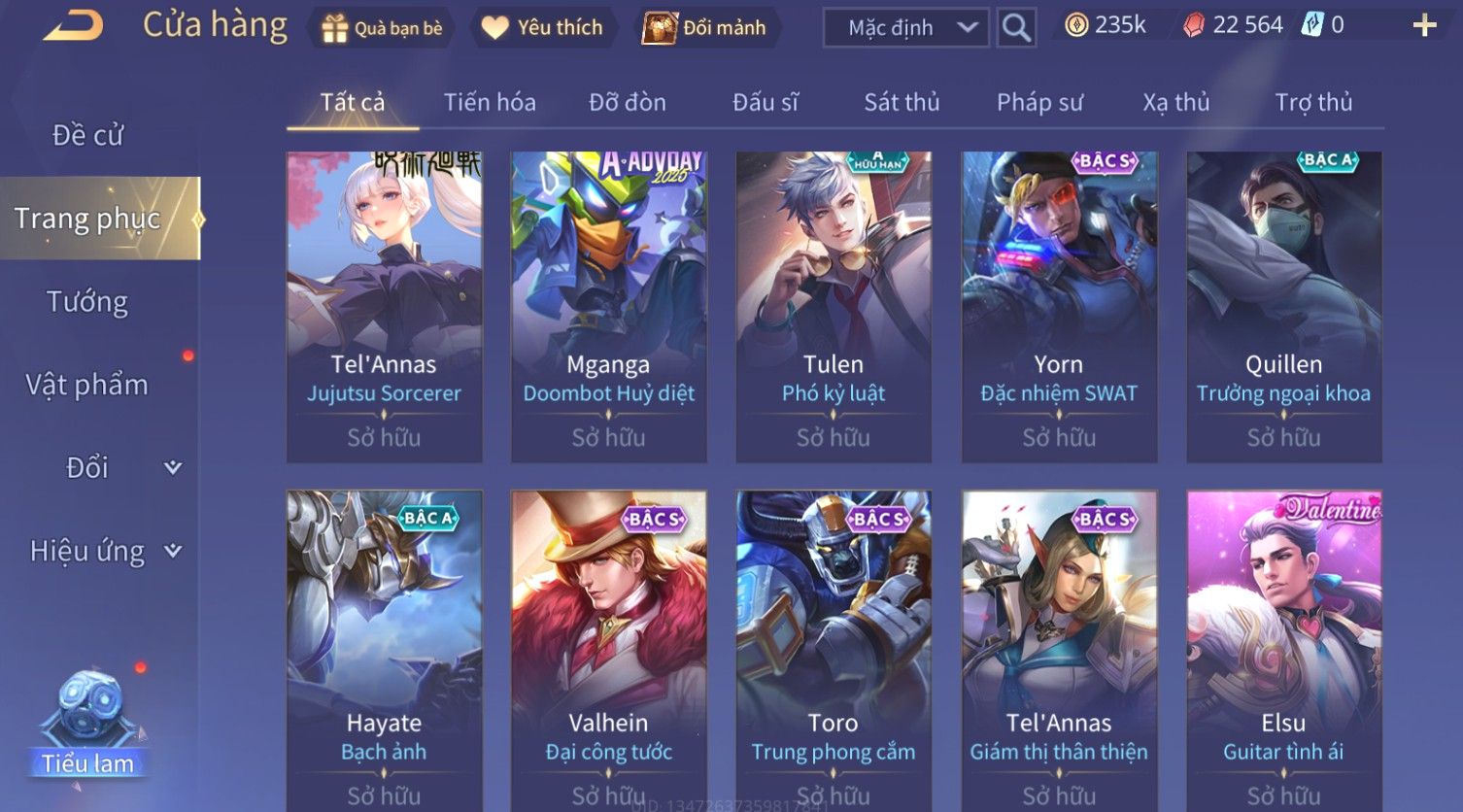Open the Tiểu lam assistant icon
The height and width of the screenshot is (812, 1463).
(88, 724)
